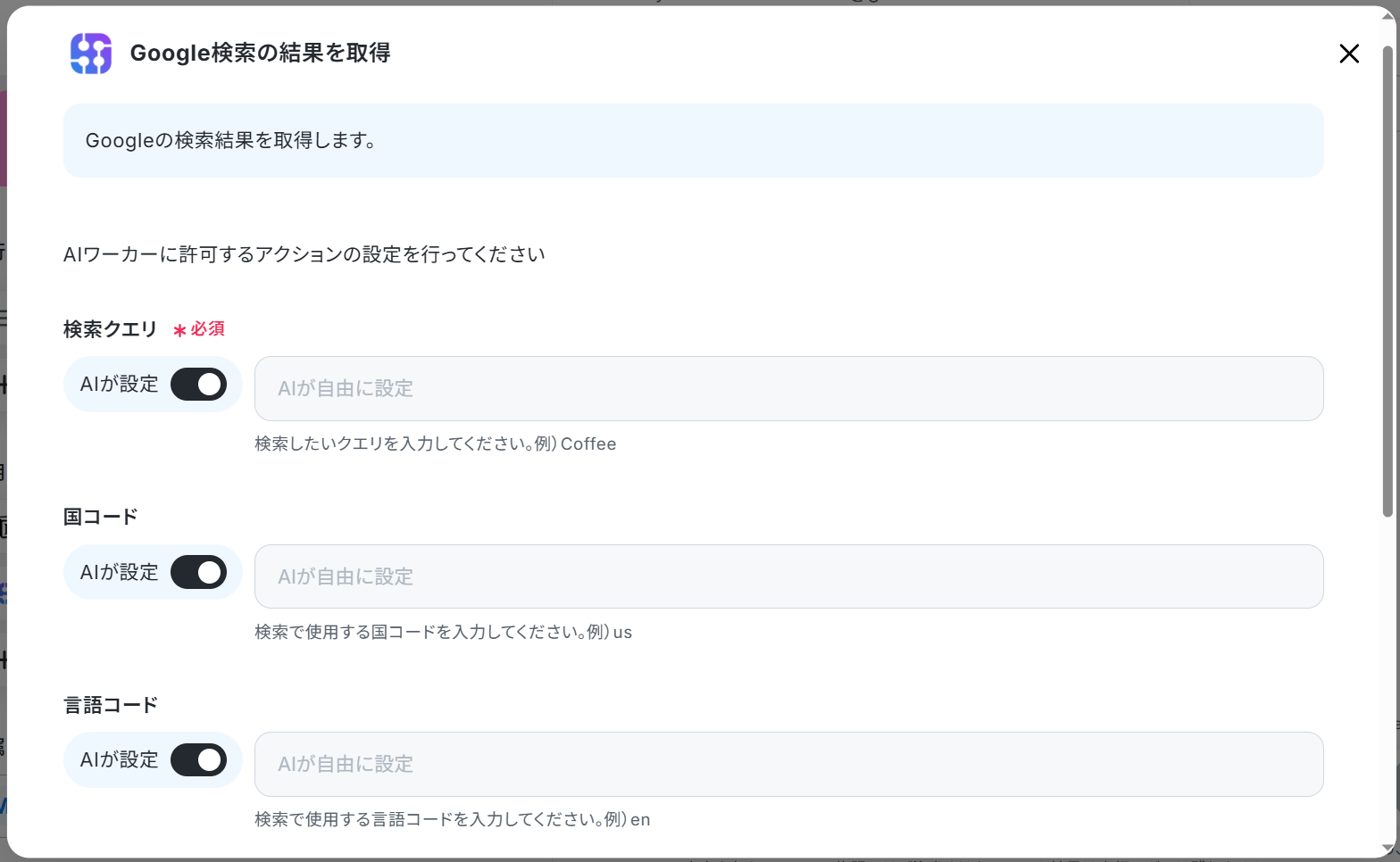This screenshot has width=1400, height=862.
Task: Click hint text ending with 例) us
Action: tap(444, 633)
